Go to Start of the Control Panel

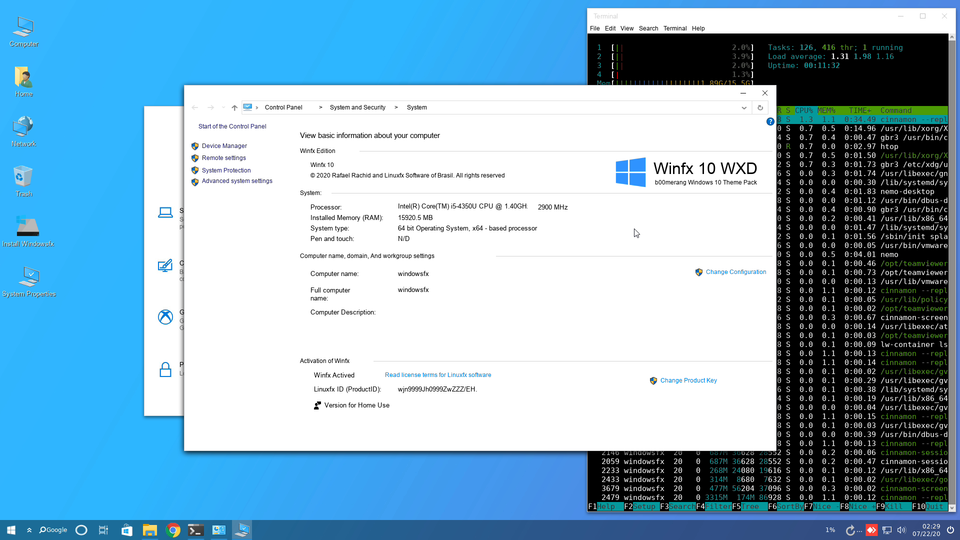[232, 126]
